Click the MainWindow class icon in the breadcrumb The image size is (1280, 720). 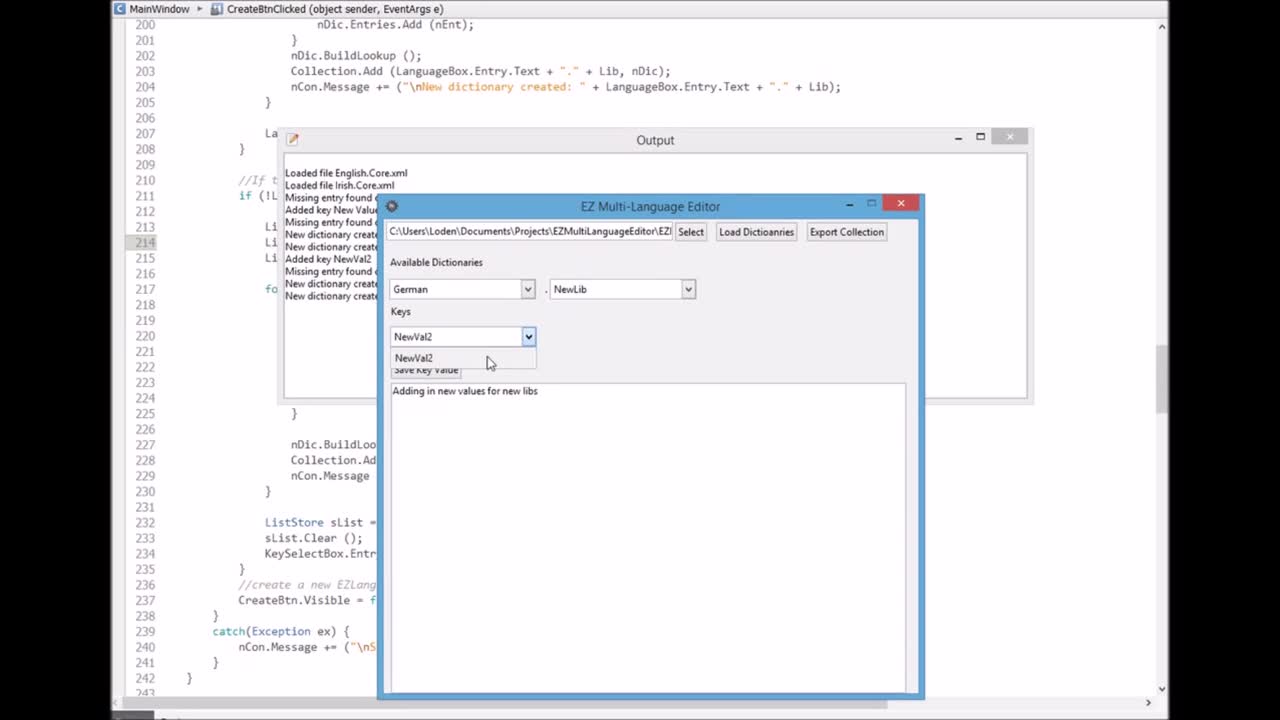(x=118, y=8)
